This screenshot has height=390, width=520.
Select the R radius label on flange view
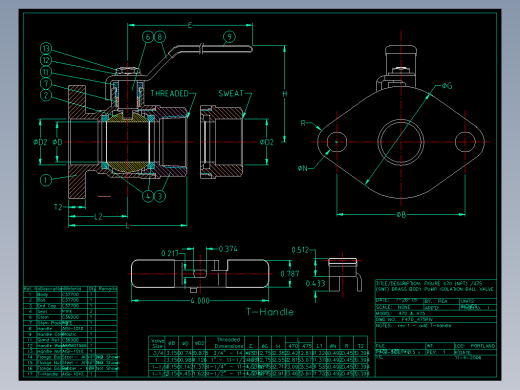coord(303,123)
